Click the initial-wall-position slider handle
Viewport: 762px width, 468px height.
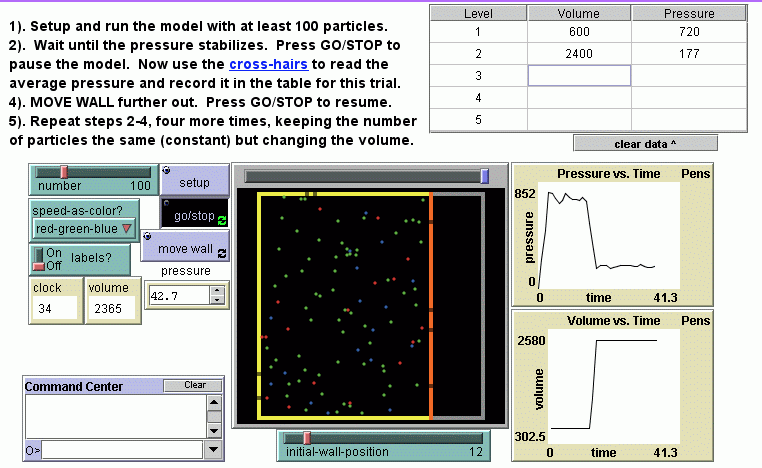(x=307, y=437)
